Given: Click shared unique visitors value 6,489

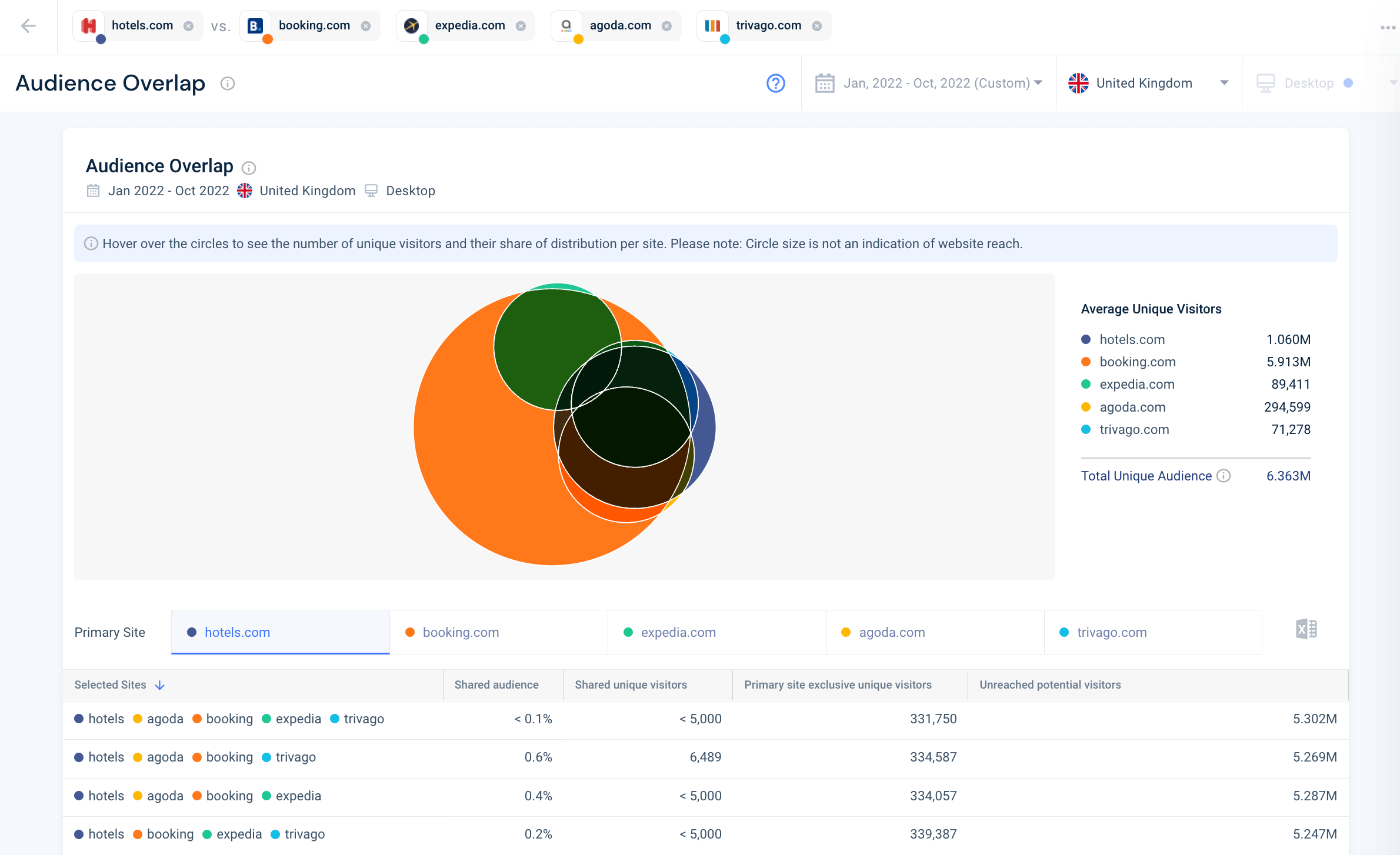Looking at the screenshot, I should (x=705, y=757).
